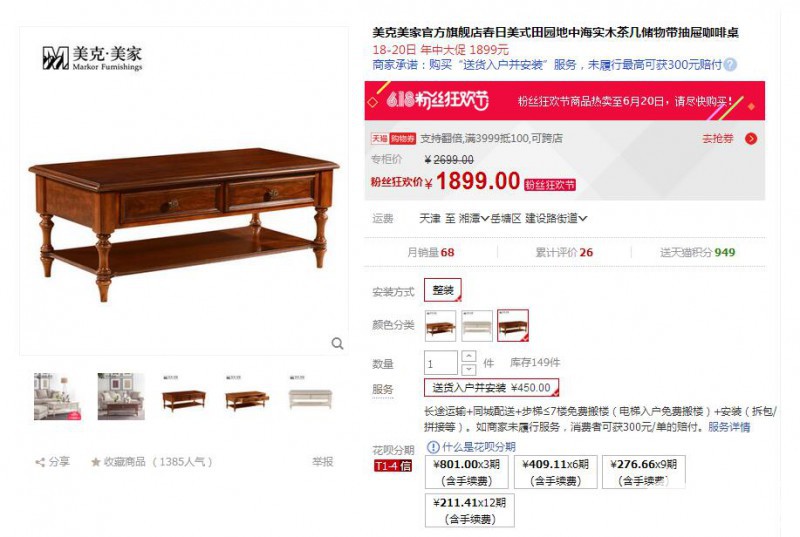Select the white table color swatch
Viewport: 800px width, 537px height.
[477, 325]
